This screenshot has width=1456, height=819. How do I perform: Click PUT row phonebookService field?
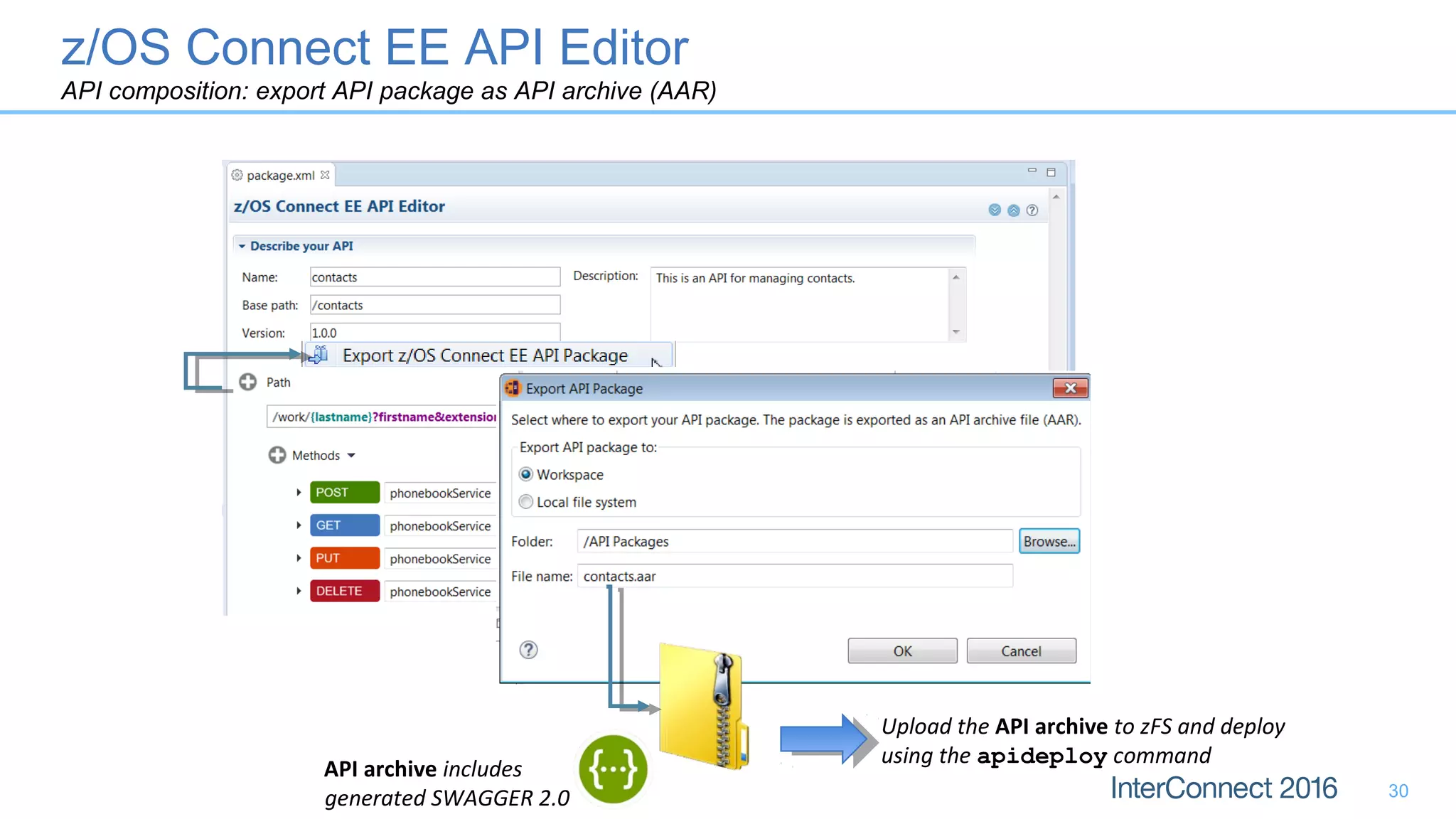tap(441, 559)
